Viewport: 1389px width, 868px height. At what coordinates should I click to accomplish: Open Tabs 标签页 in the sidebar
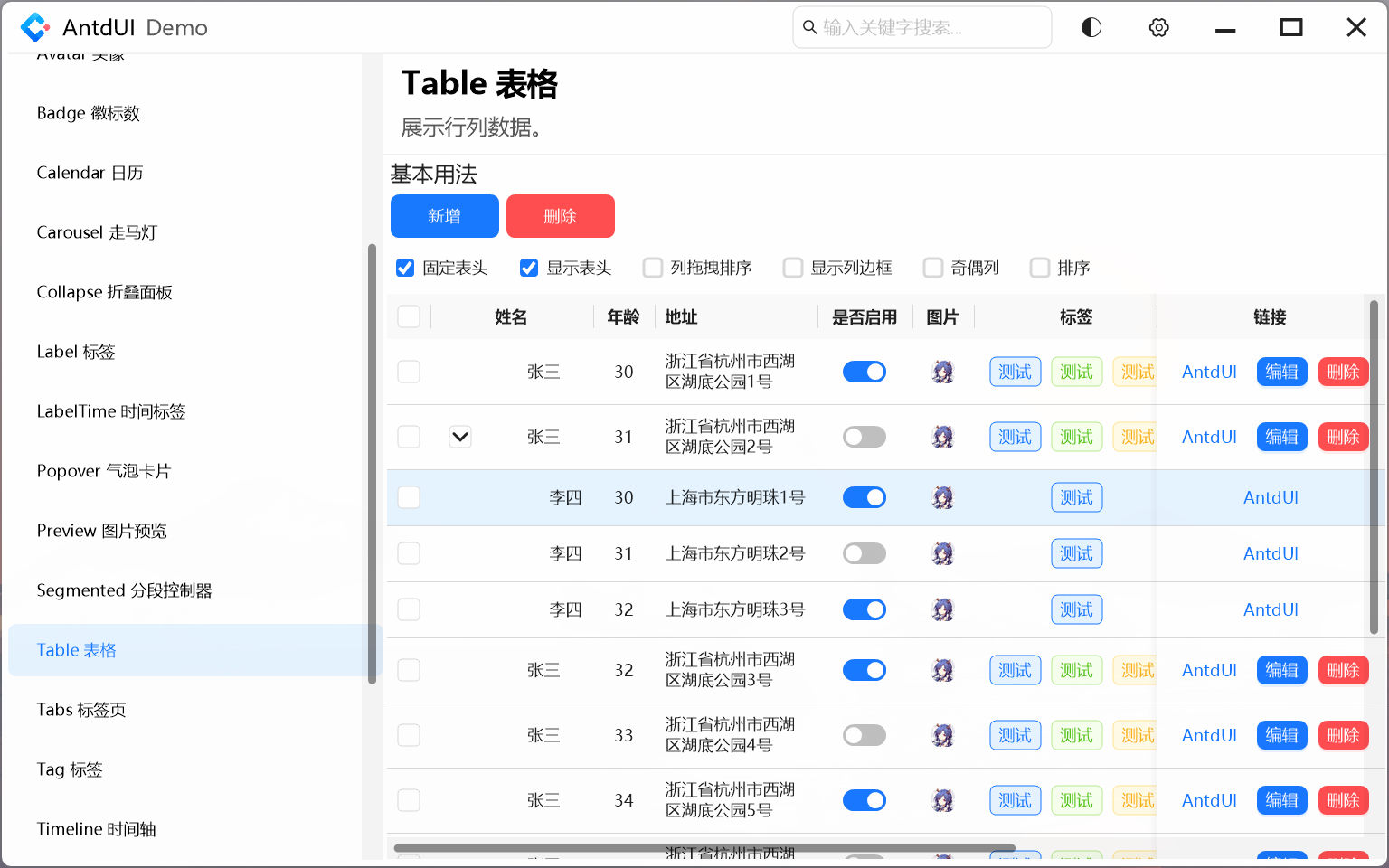pyautogui.click(x=81, y=710)
